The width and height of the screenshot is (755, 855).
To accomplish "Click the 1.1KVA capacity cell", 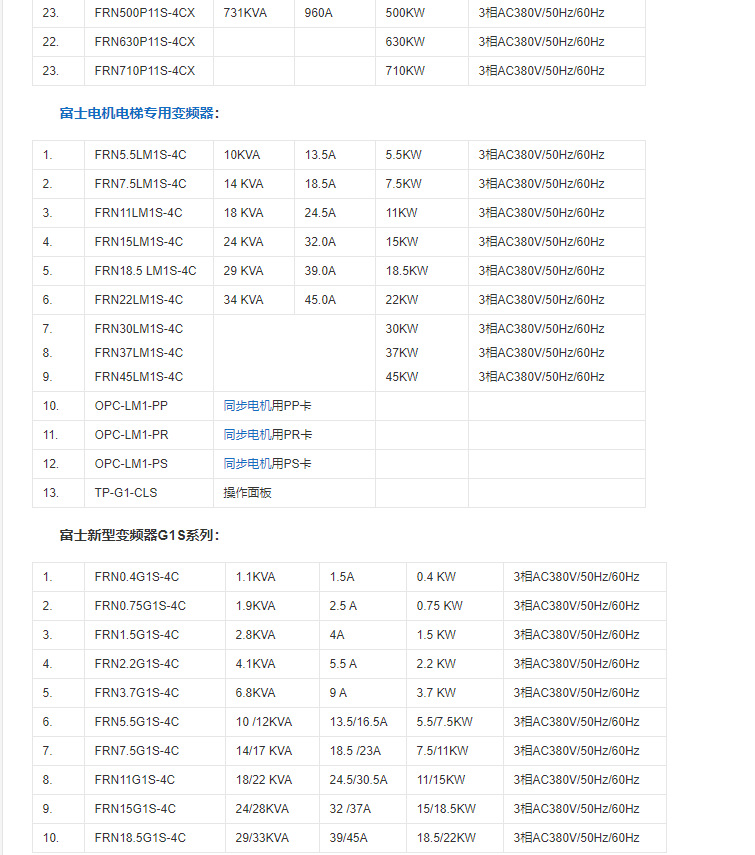I will (x=273, y=577).
